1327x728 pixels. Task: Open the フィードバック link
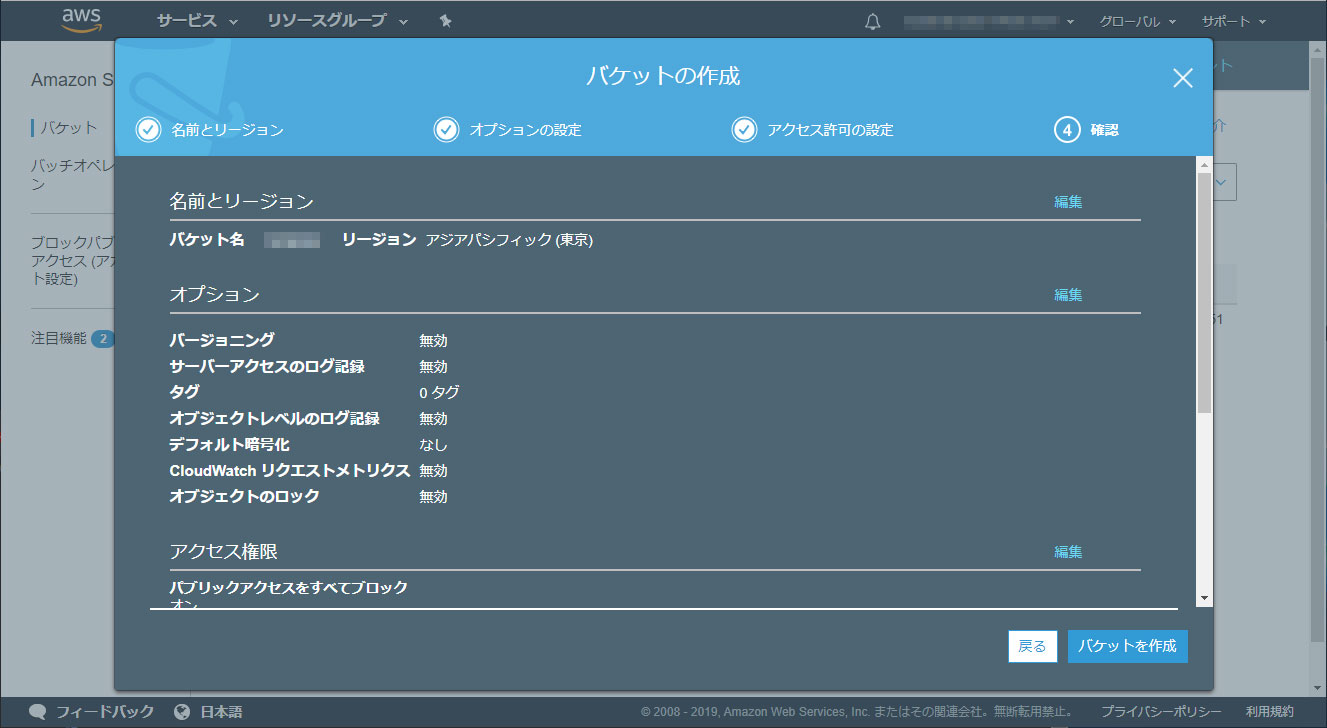coord(105,712)
